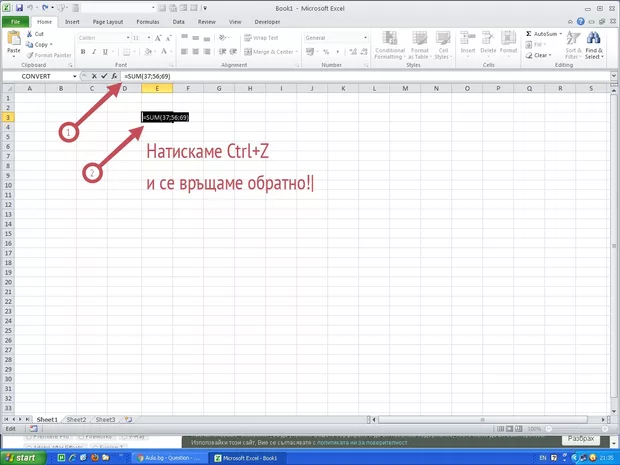Switch to the Insert ribbon tab
Screen dimensions: 620x465
coord(72,22)
